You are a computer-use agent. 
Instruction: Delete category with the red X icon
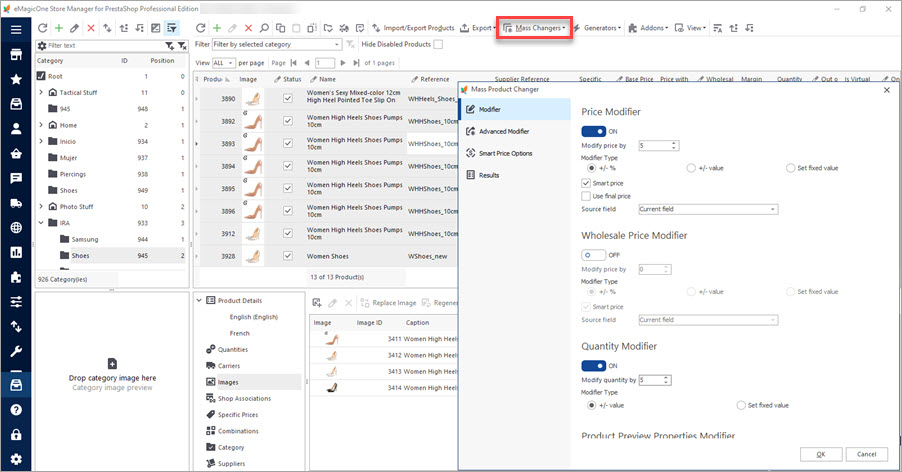pos(91,28)
